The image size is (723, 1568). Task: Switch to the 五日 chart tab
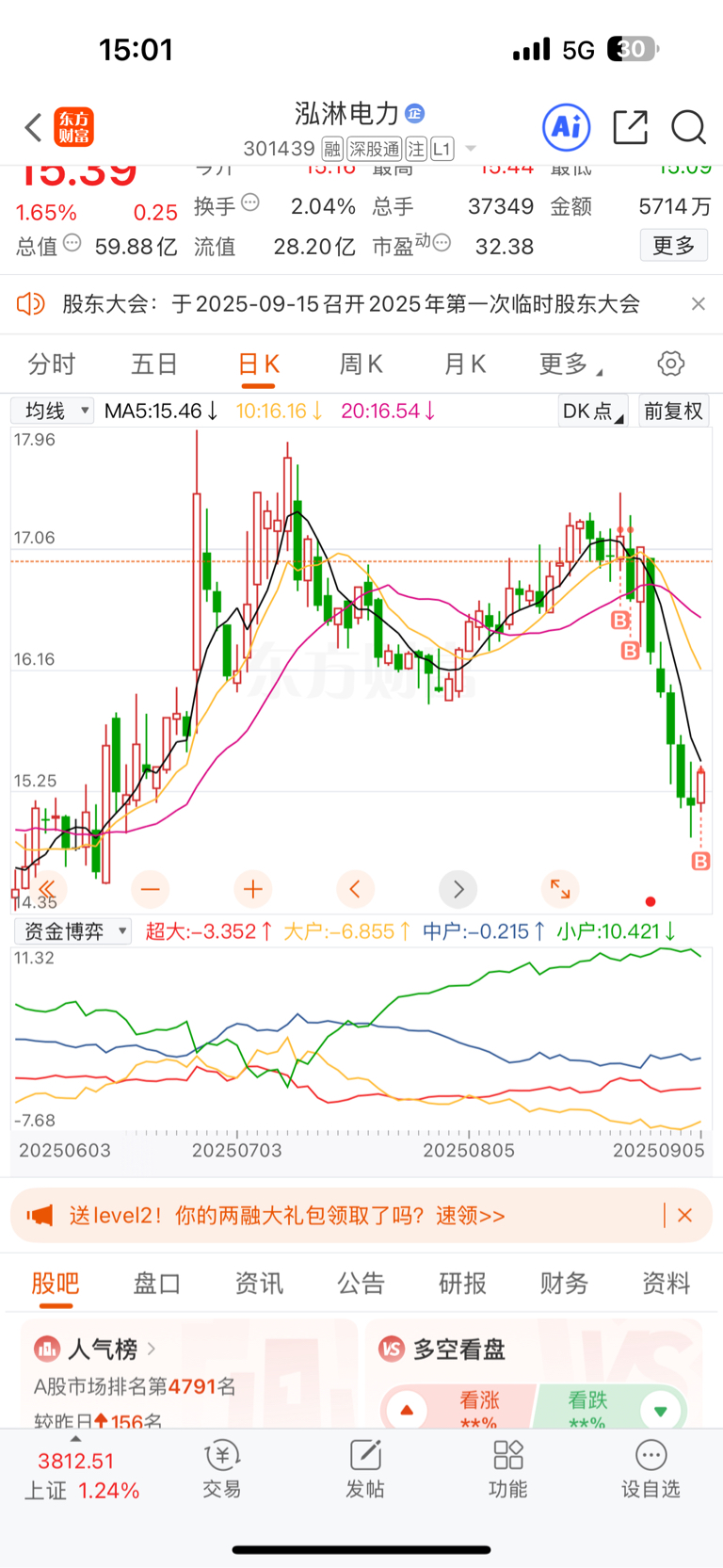coord(155,364)
